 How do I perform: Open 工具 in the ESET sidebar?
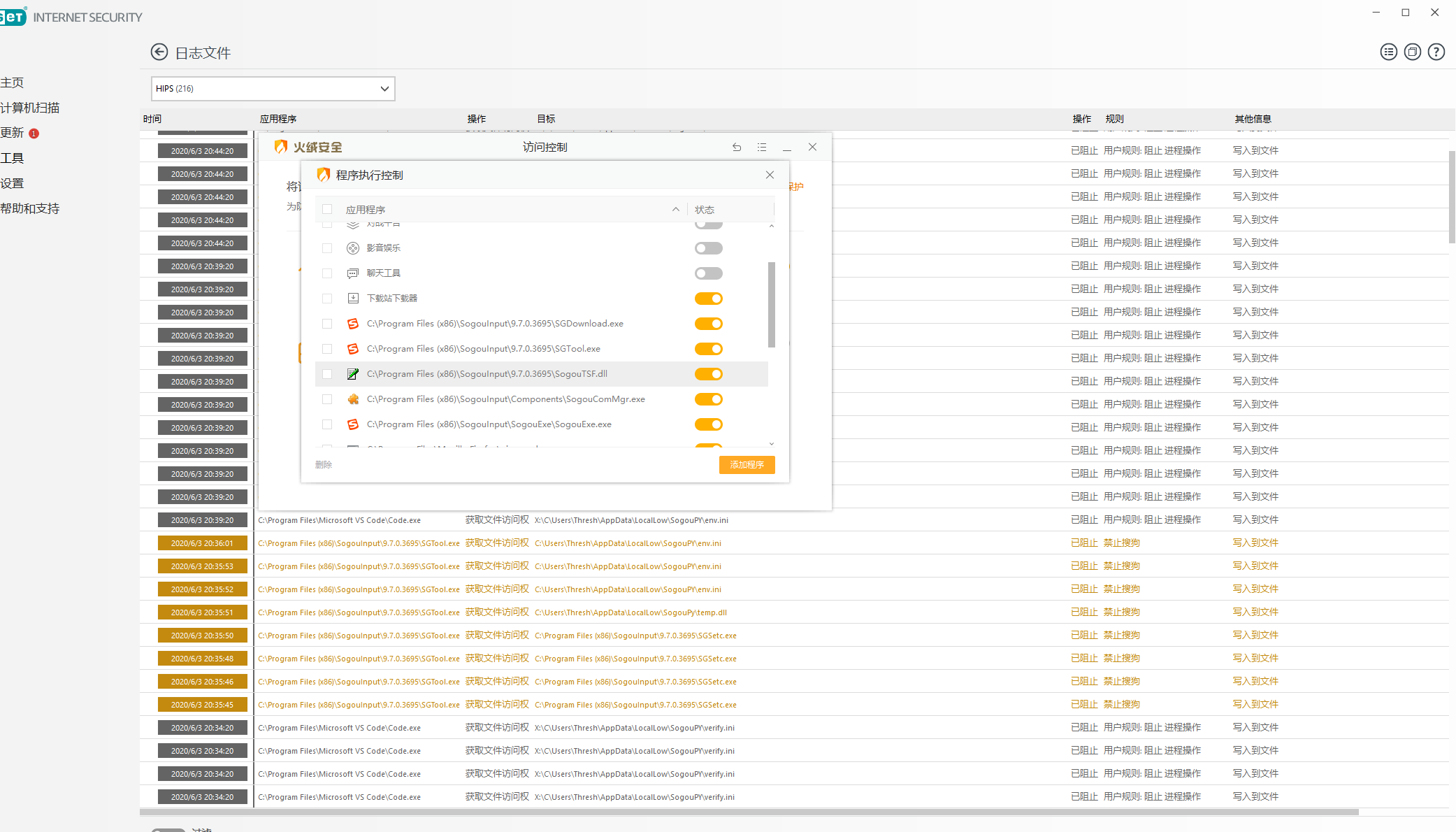coord(12,158)
